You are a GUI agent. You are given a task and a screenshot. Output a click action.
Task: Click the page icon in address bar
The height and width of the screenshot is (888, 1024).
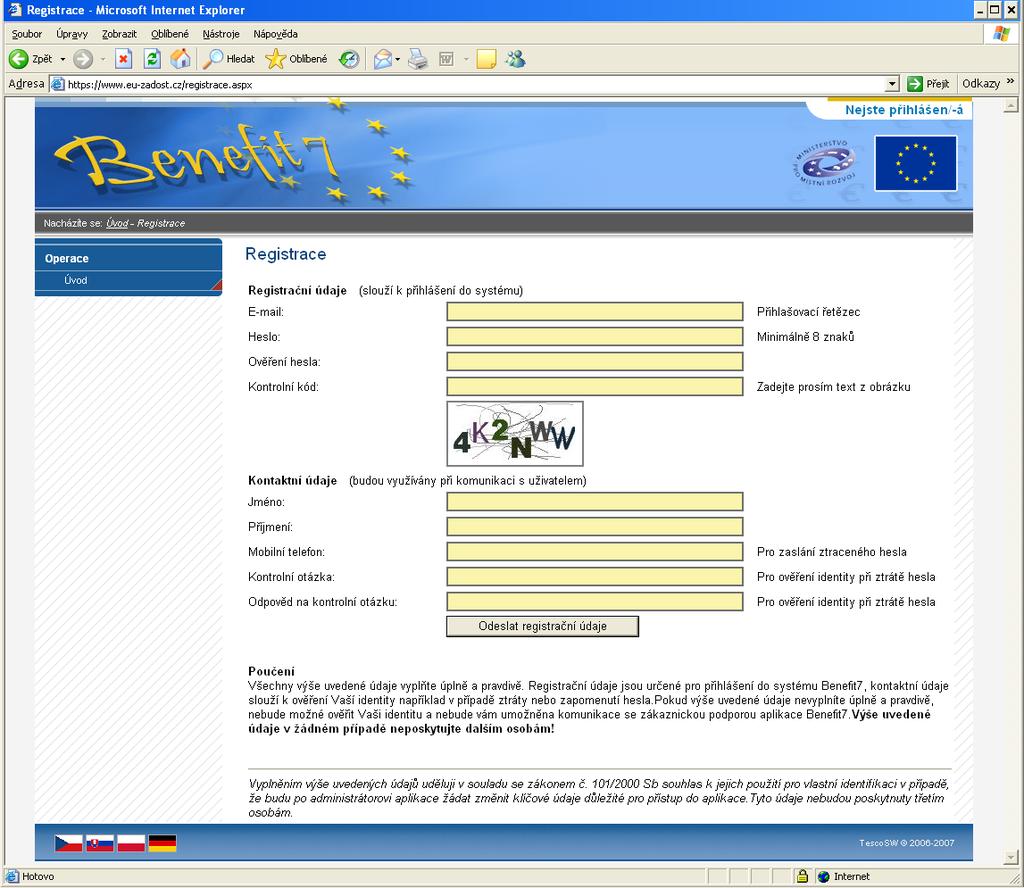[x=57, y=84]
